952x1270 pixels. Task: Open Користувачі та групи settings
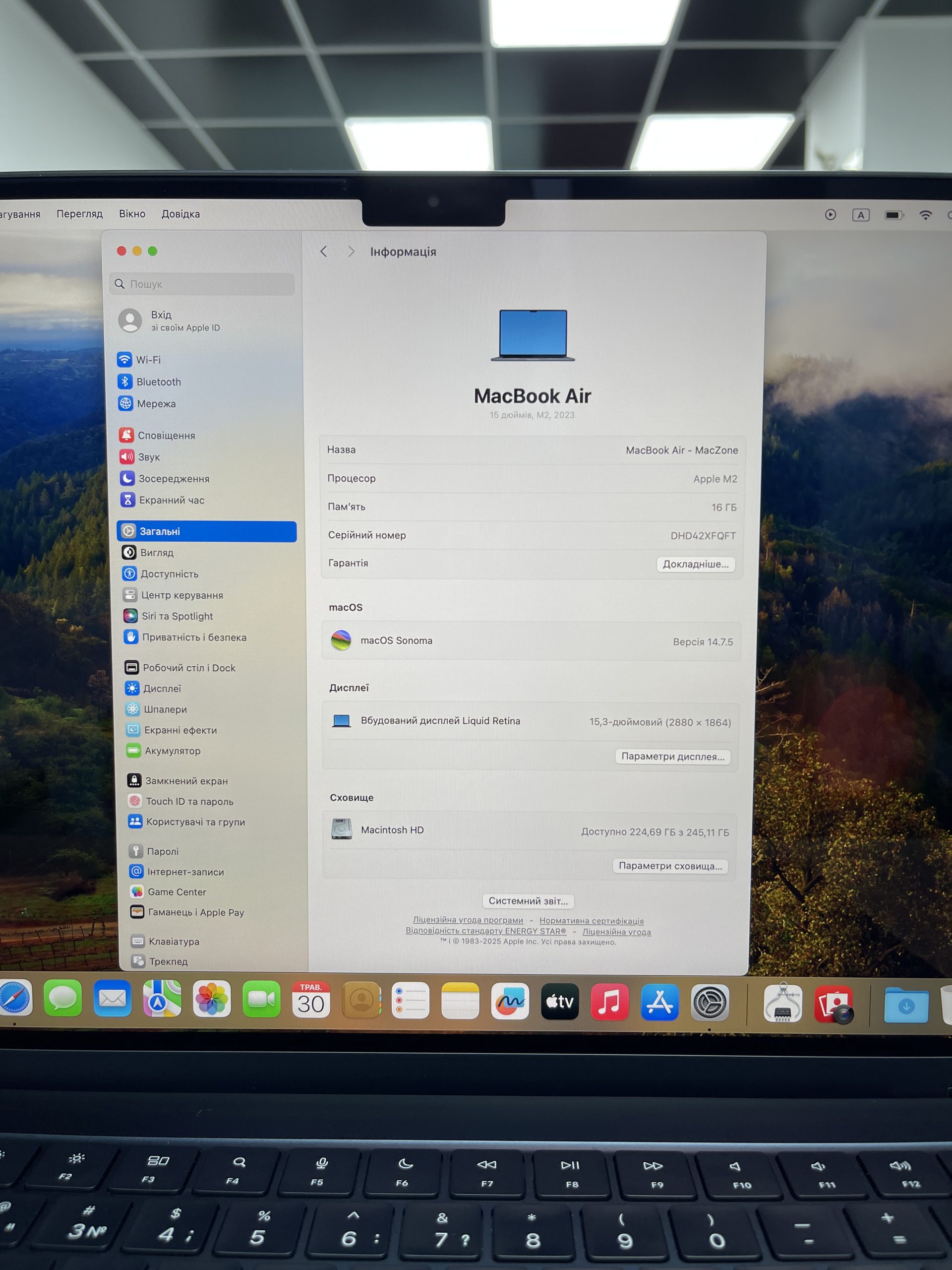[187, 822]
